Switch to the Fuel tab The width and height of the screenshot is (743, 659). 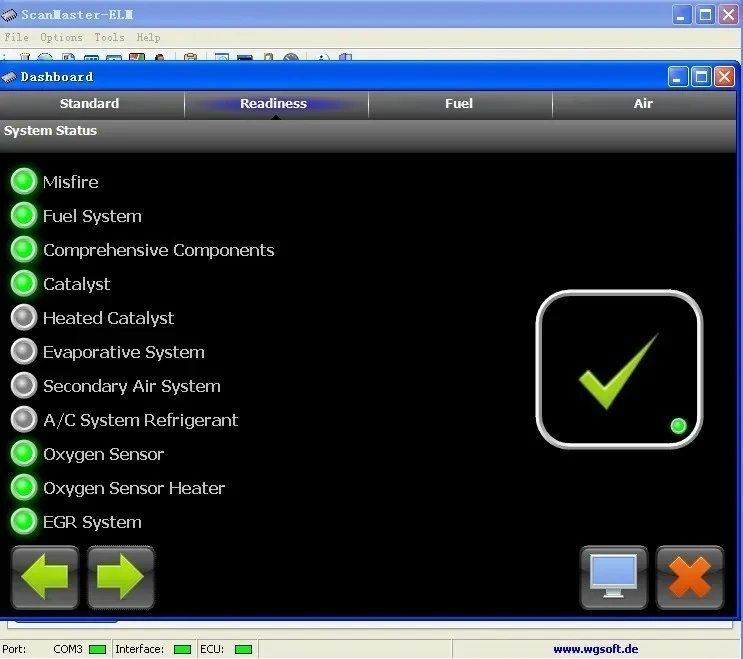[459, 104]
